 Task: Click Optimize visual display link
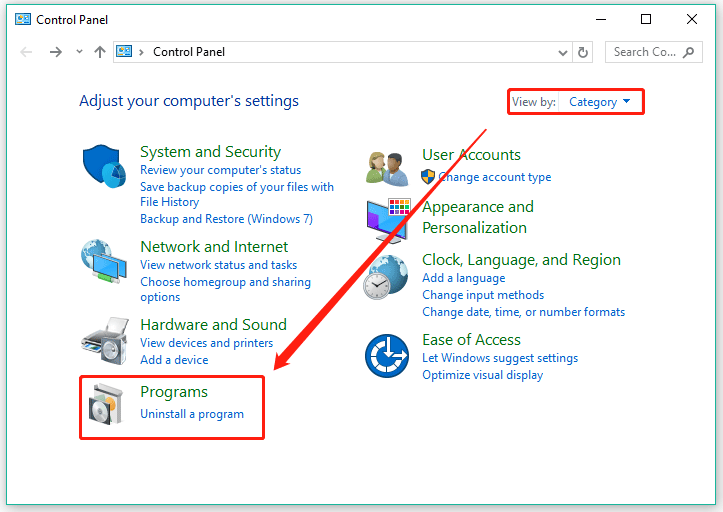(x=482, y=375)
